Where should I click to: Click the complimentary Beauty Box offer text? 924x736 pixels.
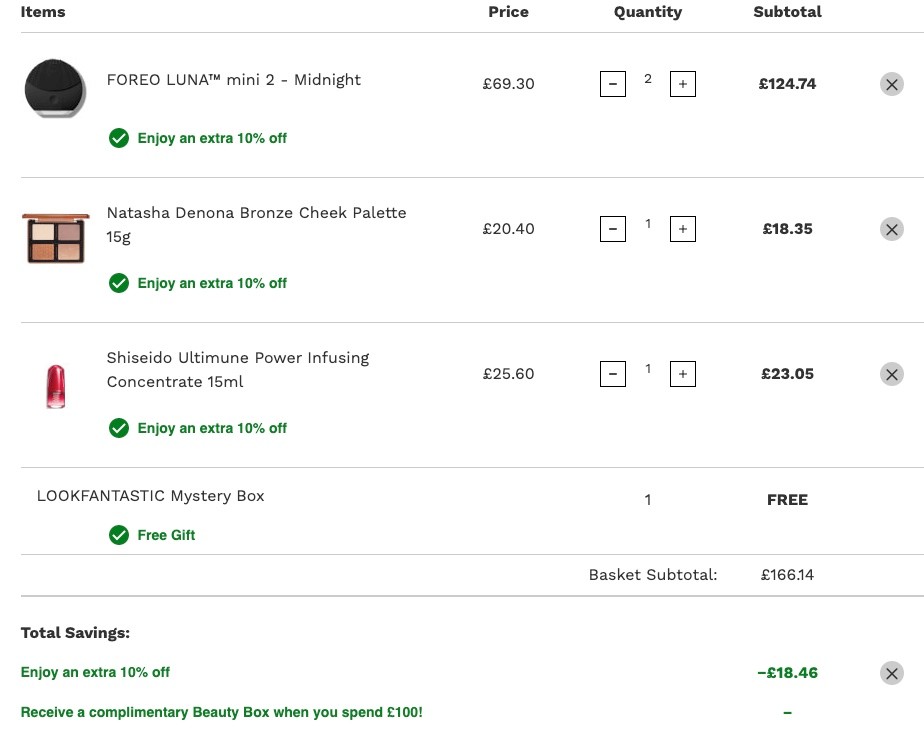pos(222,712)
